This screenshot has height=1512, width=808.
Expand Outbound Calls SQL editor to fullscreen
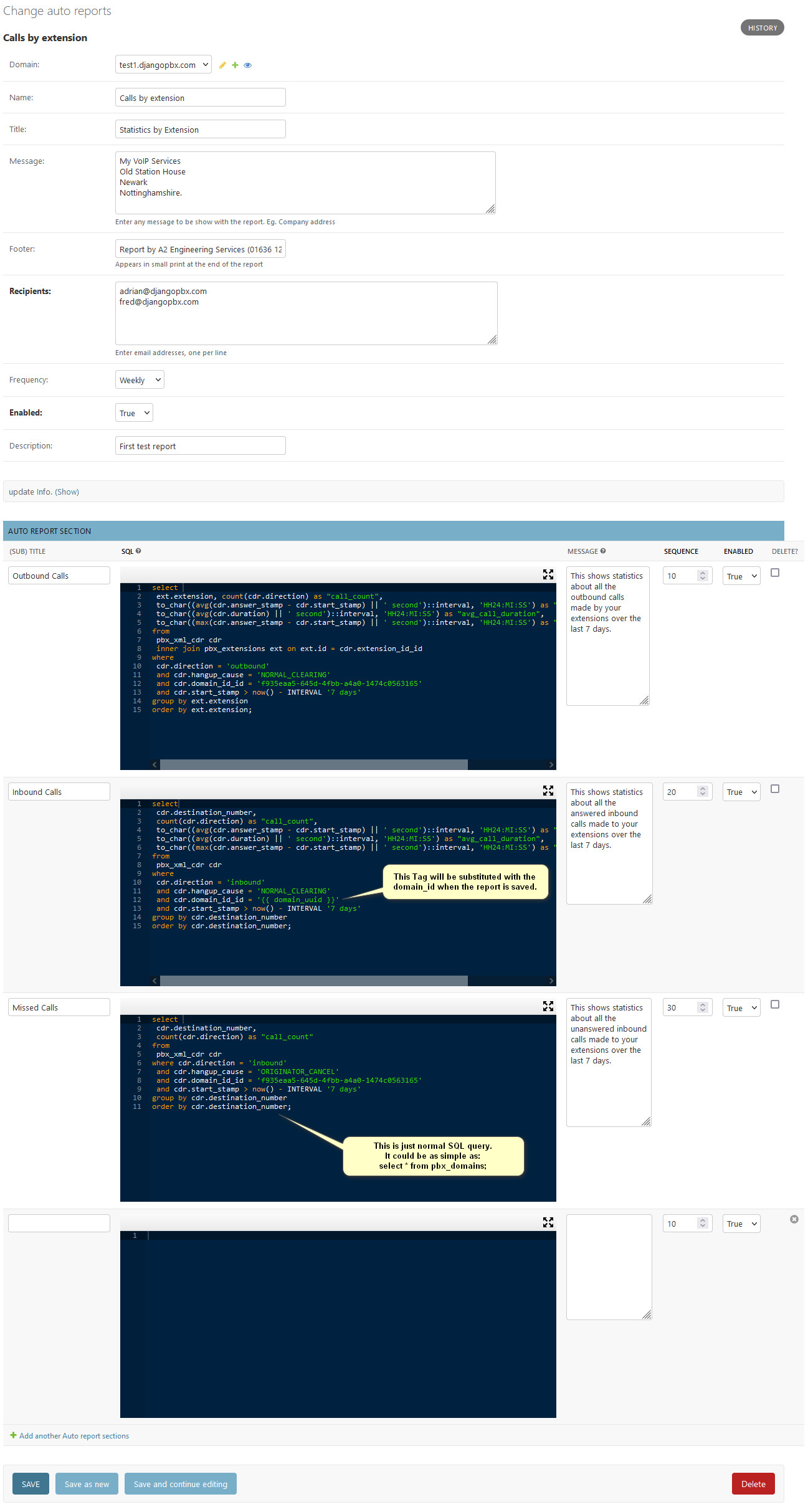(548, 574)
